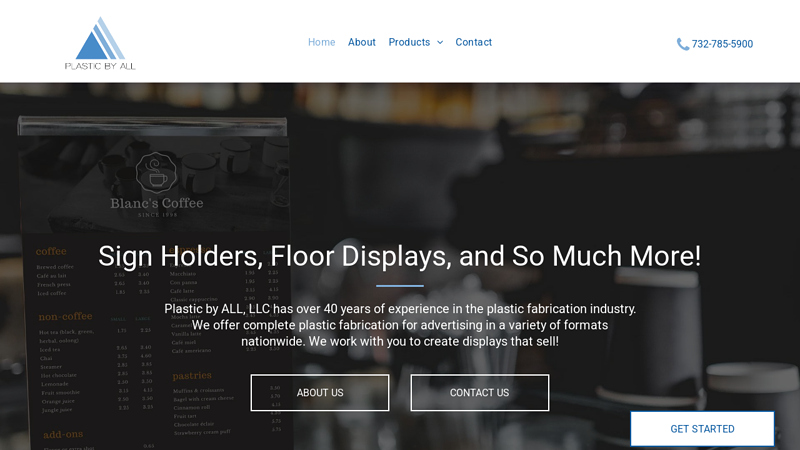Click the Sign Holders hero headline

click(400, 256)
